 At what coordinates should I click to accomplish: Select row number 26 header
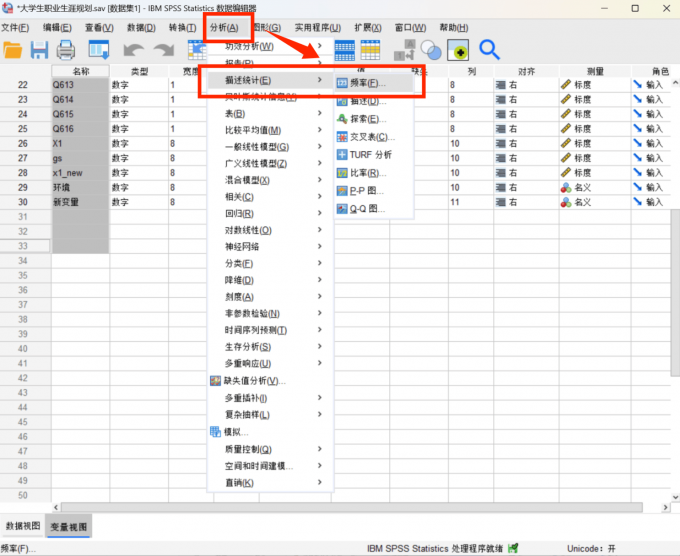(23, 143)
